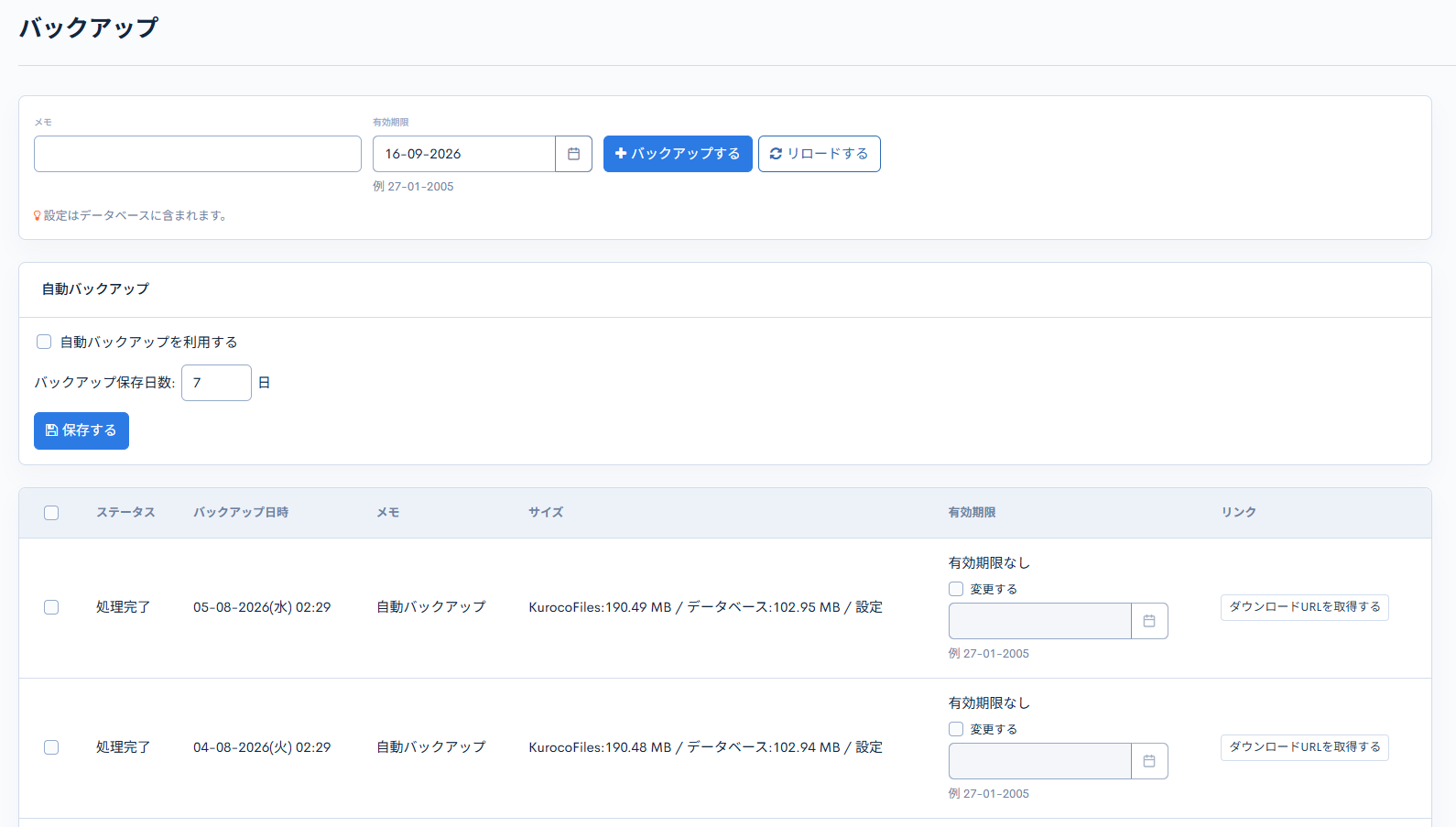1456x827 pixels.
Task: Select the 05-08-2026 backup row checkbox
Action: tap(51, 607)
